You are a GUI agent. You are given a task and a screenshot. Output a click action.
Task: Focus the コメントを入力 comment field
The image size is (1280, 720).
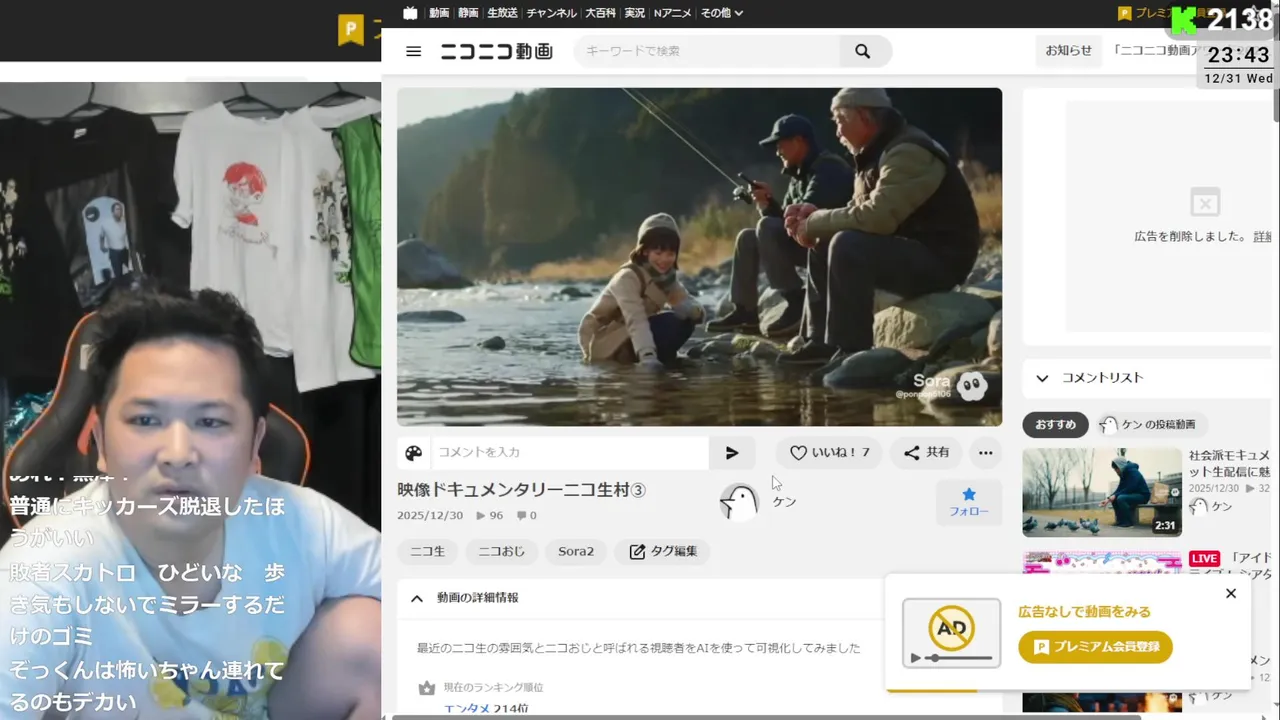(570, 453)
